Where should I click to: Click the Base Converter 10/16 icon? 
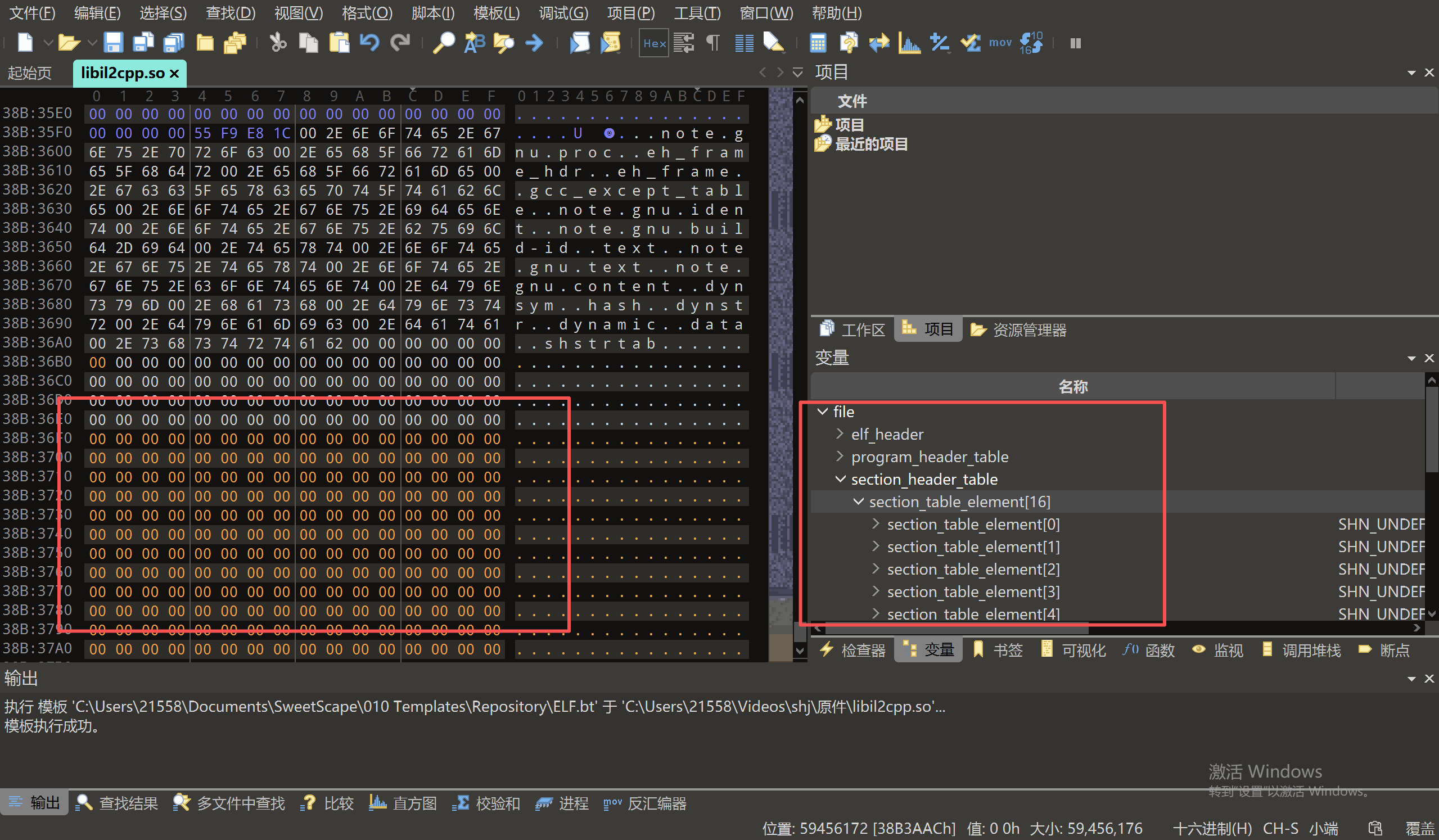pyautogui.click(x=1031, y=43)
